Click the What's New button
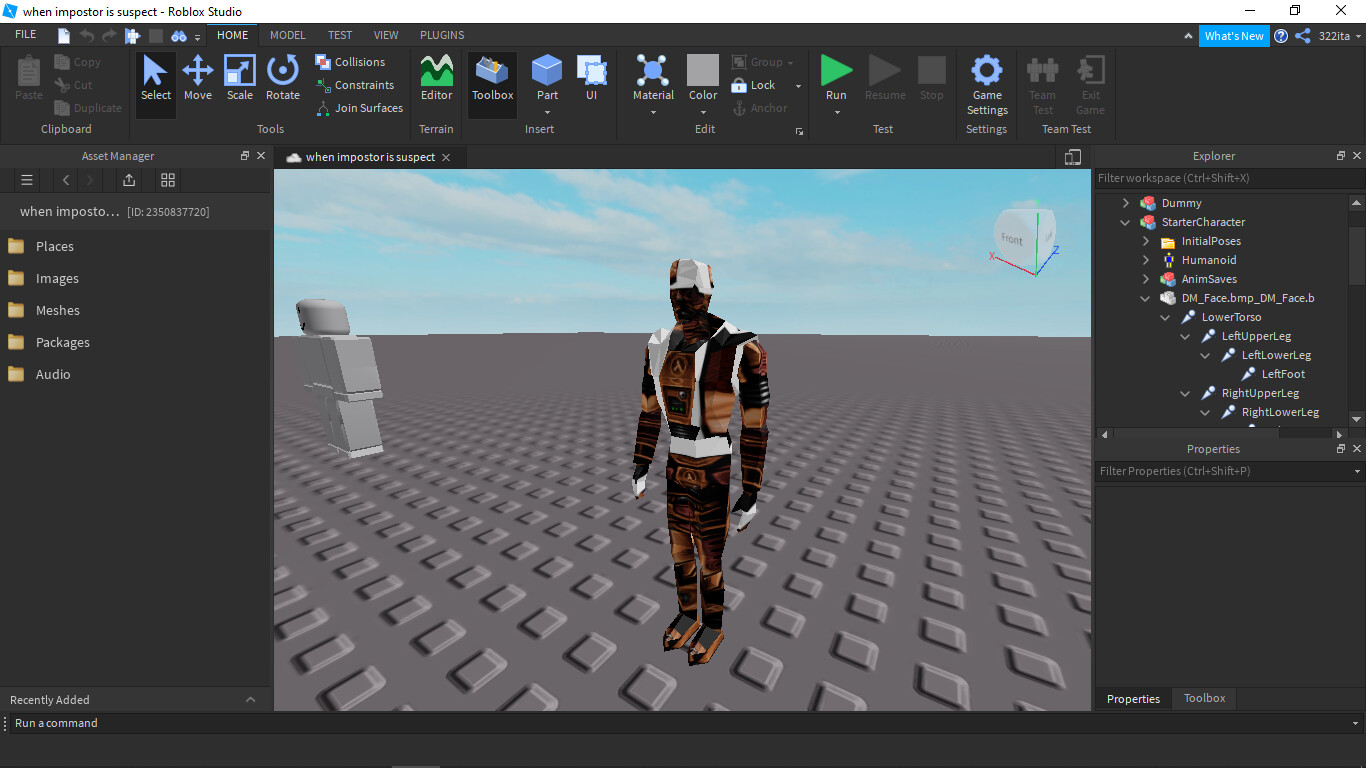This screenshot has height=768, width=1366. coord(1234,36)
